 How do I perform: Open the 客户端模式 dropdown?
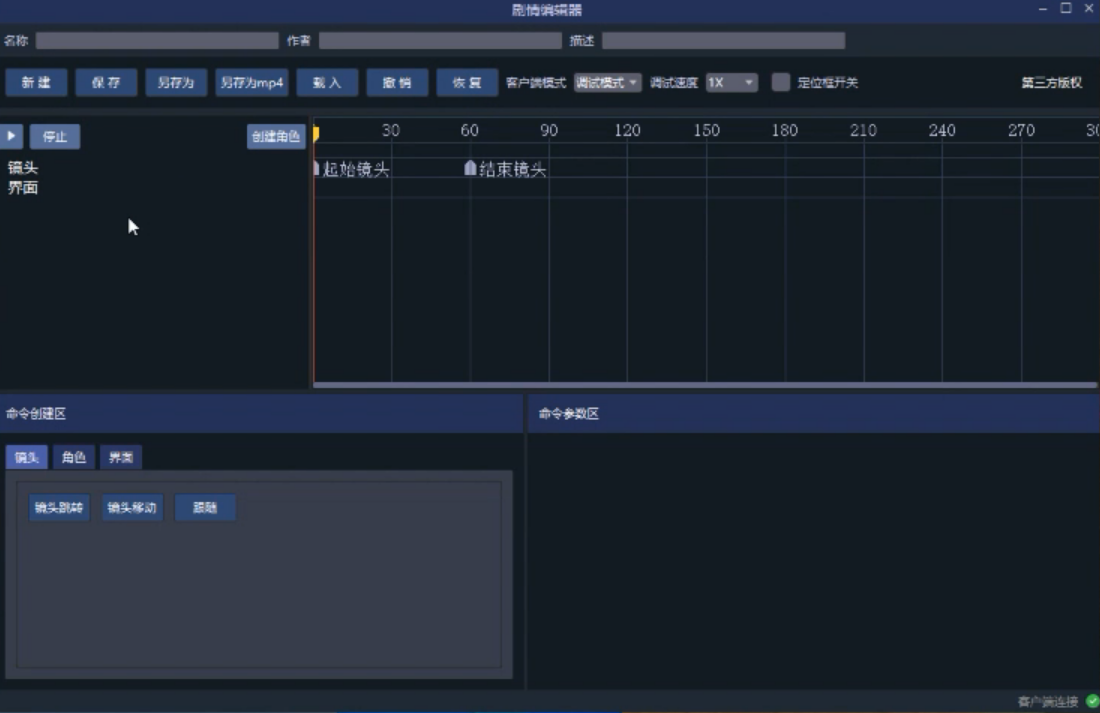pyautogui.click(x=607, y=83)
